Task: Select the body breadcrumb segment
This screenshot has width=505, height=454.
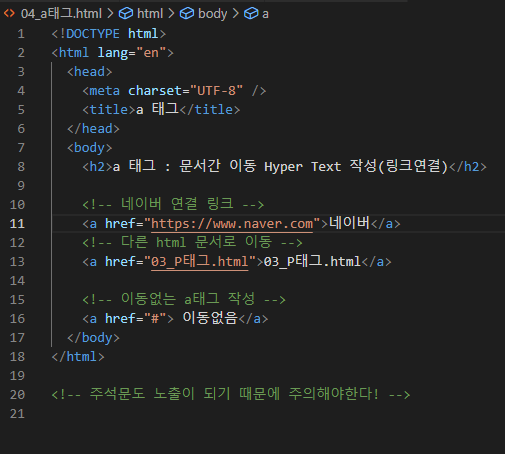Action: pos(212,14)
